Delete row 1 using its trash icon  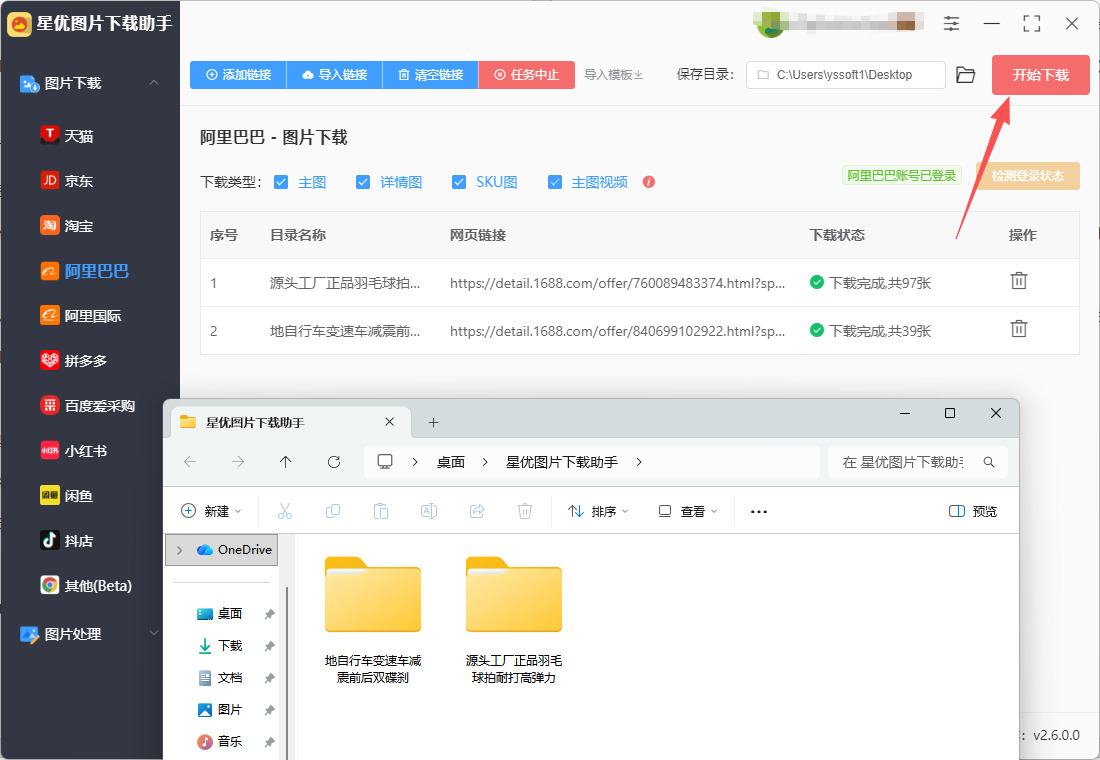pos(1018,282)
